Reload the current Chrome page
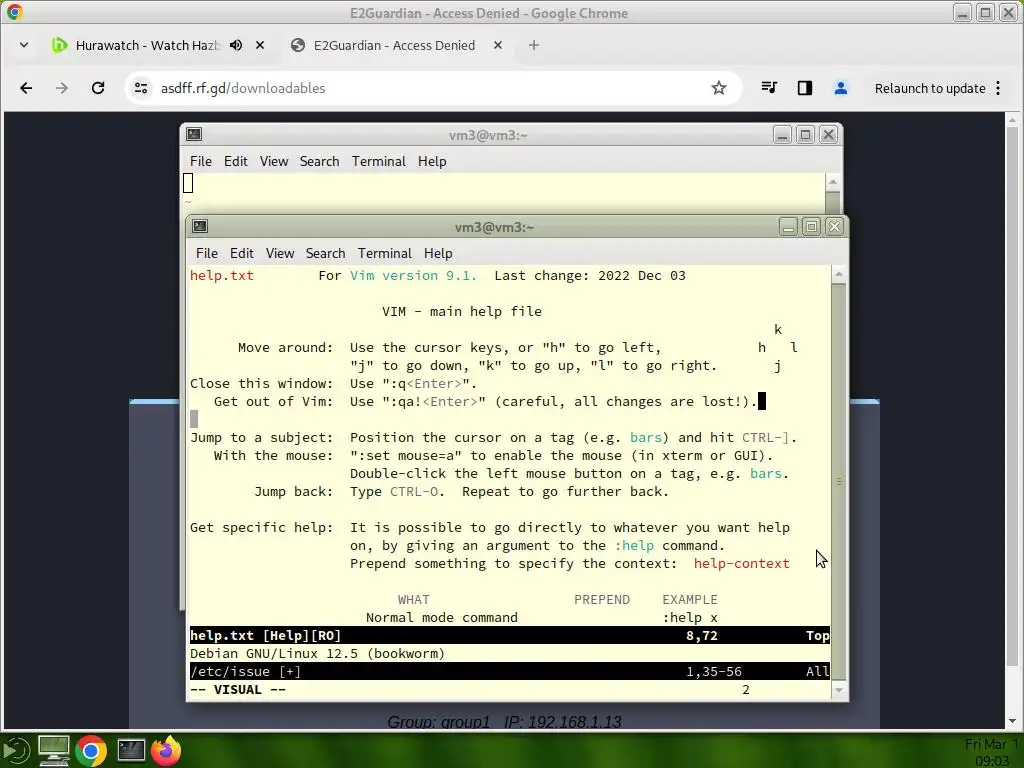This screenshot has height=768, width=1024. (98, 88)
